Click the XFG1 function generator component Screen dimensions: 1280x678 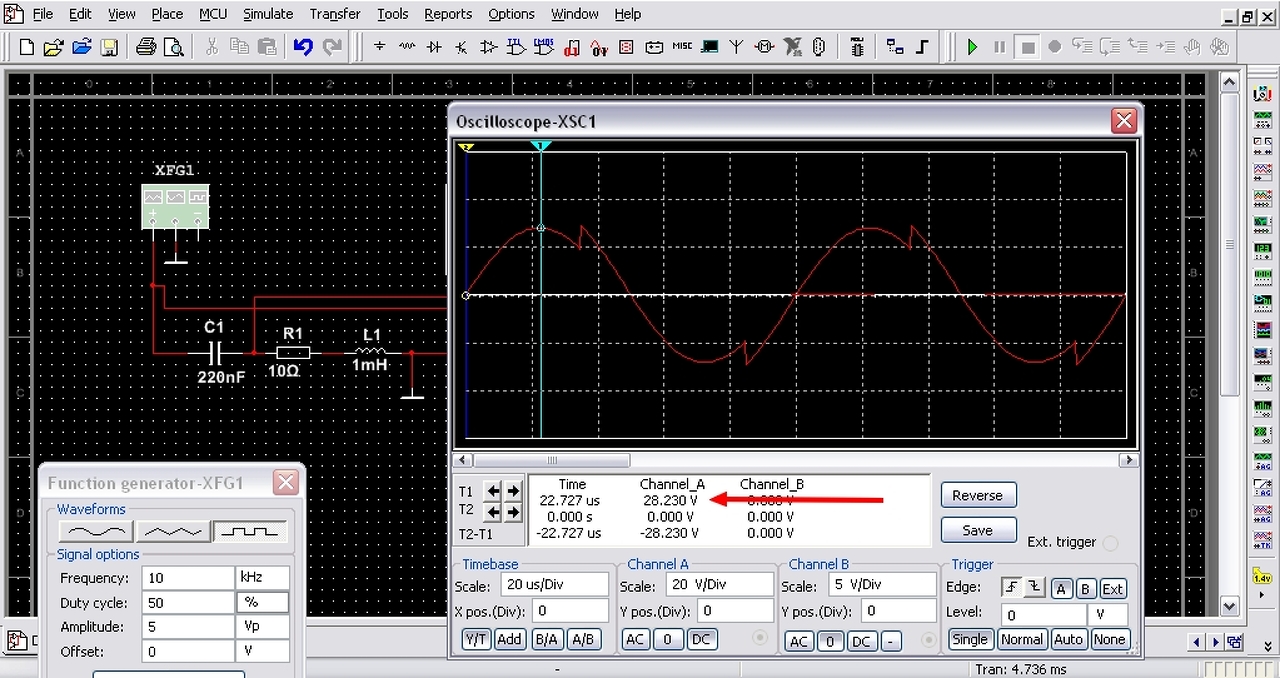(x=175, y=208)
